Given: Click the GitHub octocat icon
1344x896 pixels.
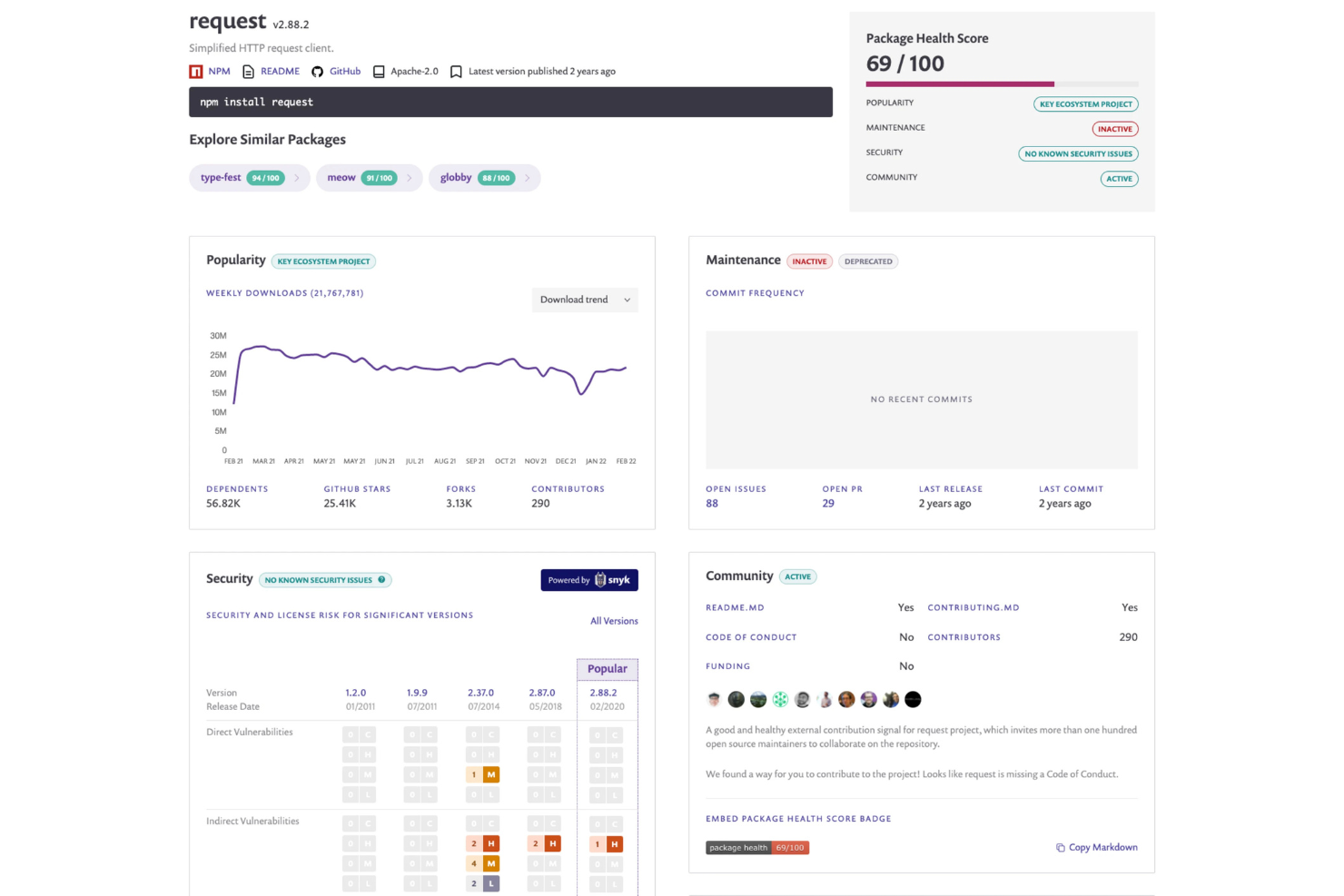Looking at the screenshot, I should click(x=317, y=72).
